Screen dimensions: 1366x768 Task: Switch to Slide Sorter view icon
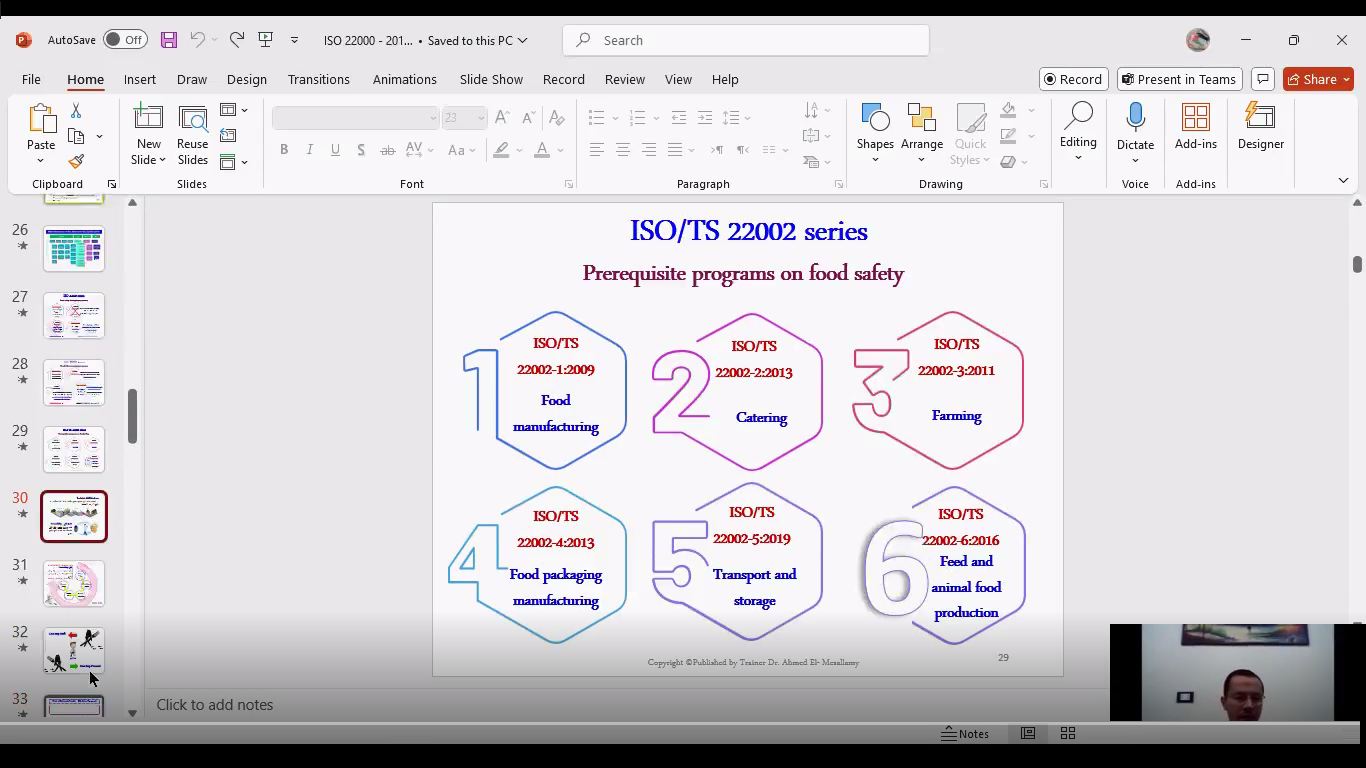tap(1068, 733)
